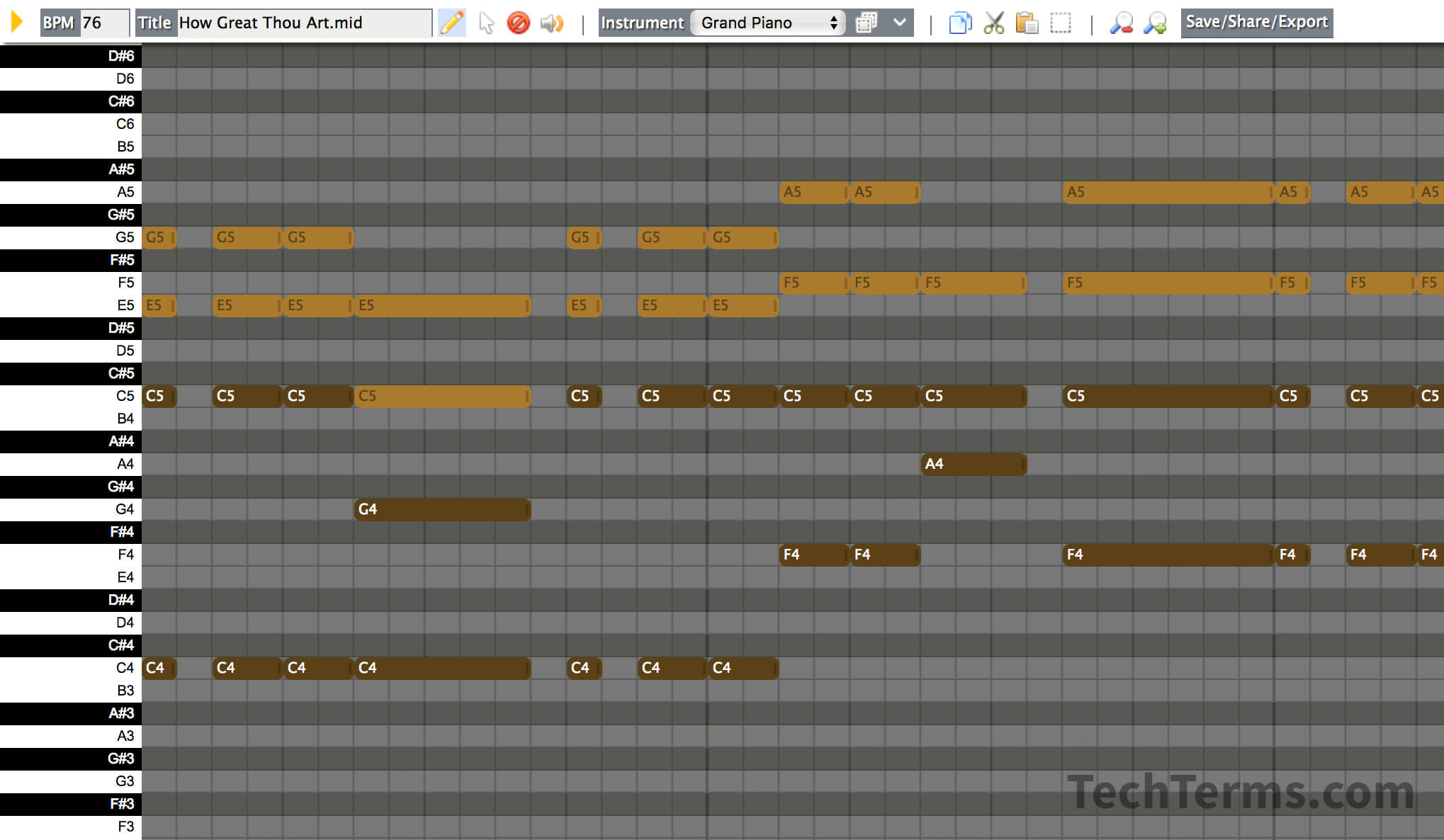Click the BPM value field
This screenshot has height=840, width=1444.
103,23
